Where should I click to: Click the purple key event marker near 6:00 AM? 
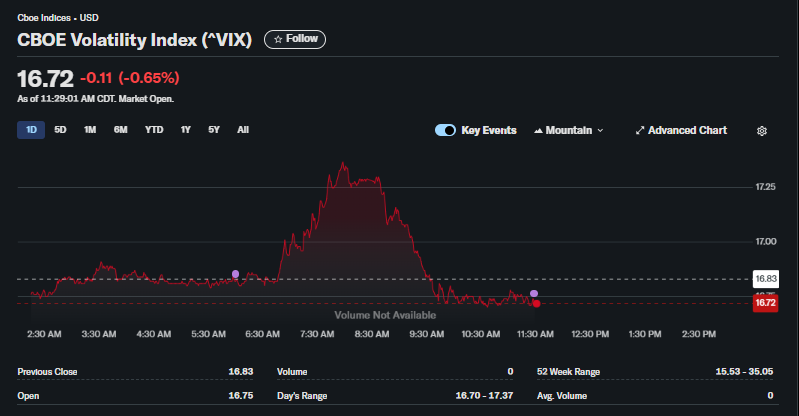click(x=235, y=274)
